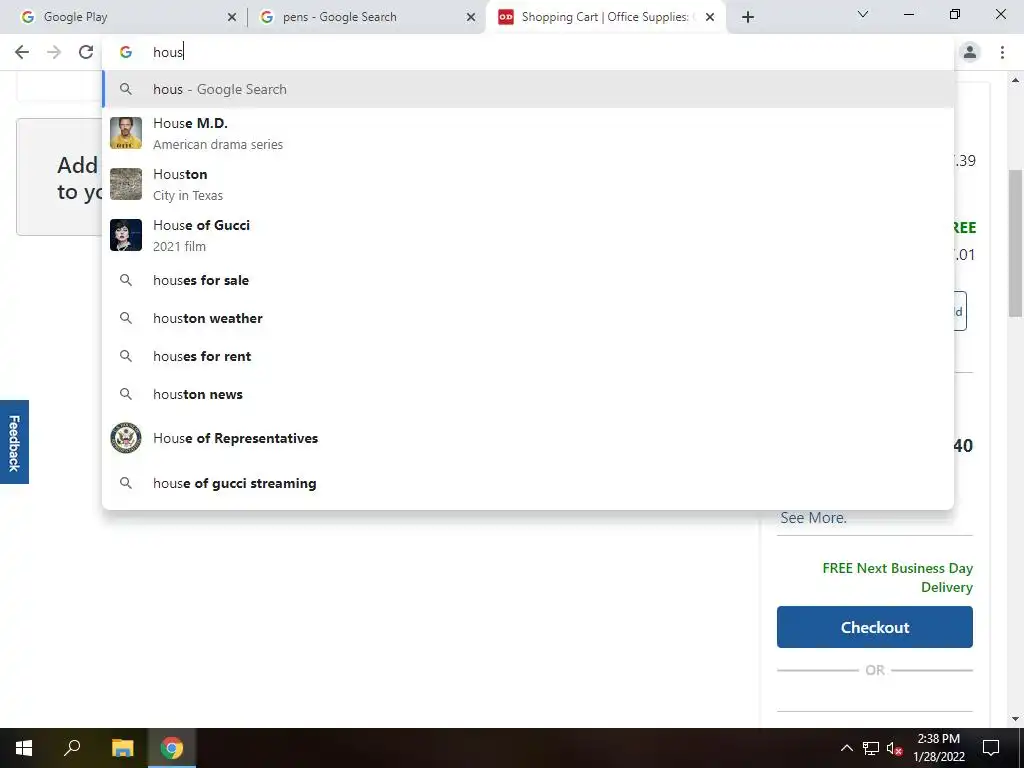The image size is (1024, 768).
Task: Reload the page with the refresh icon
Action: (x=86, y=52)
